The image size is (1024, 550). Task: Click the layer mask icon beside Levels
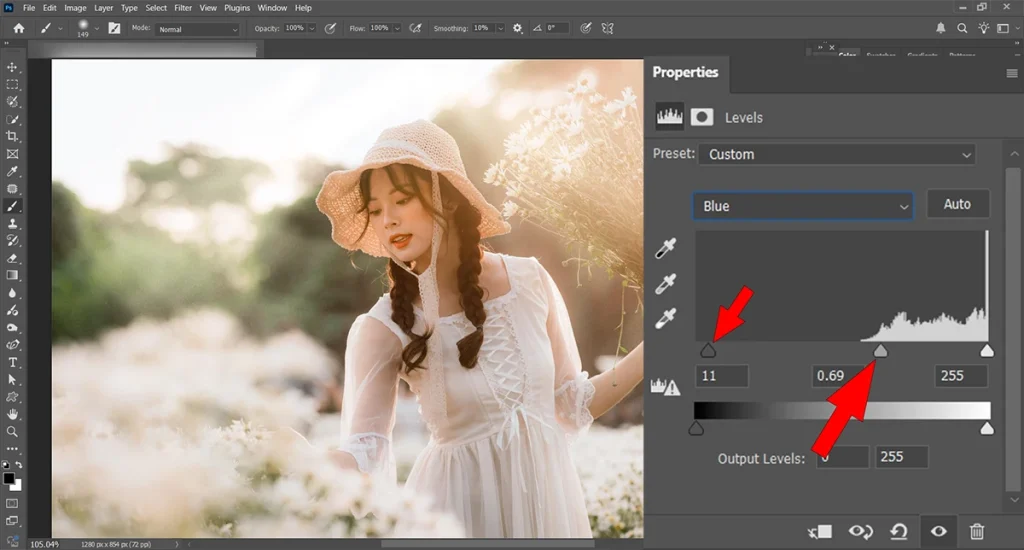coord(702,117)
